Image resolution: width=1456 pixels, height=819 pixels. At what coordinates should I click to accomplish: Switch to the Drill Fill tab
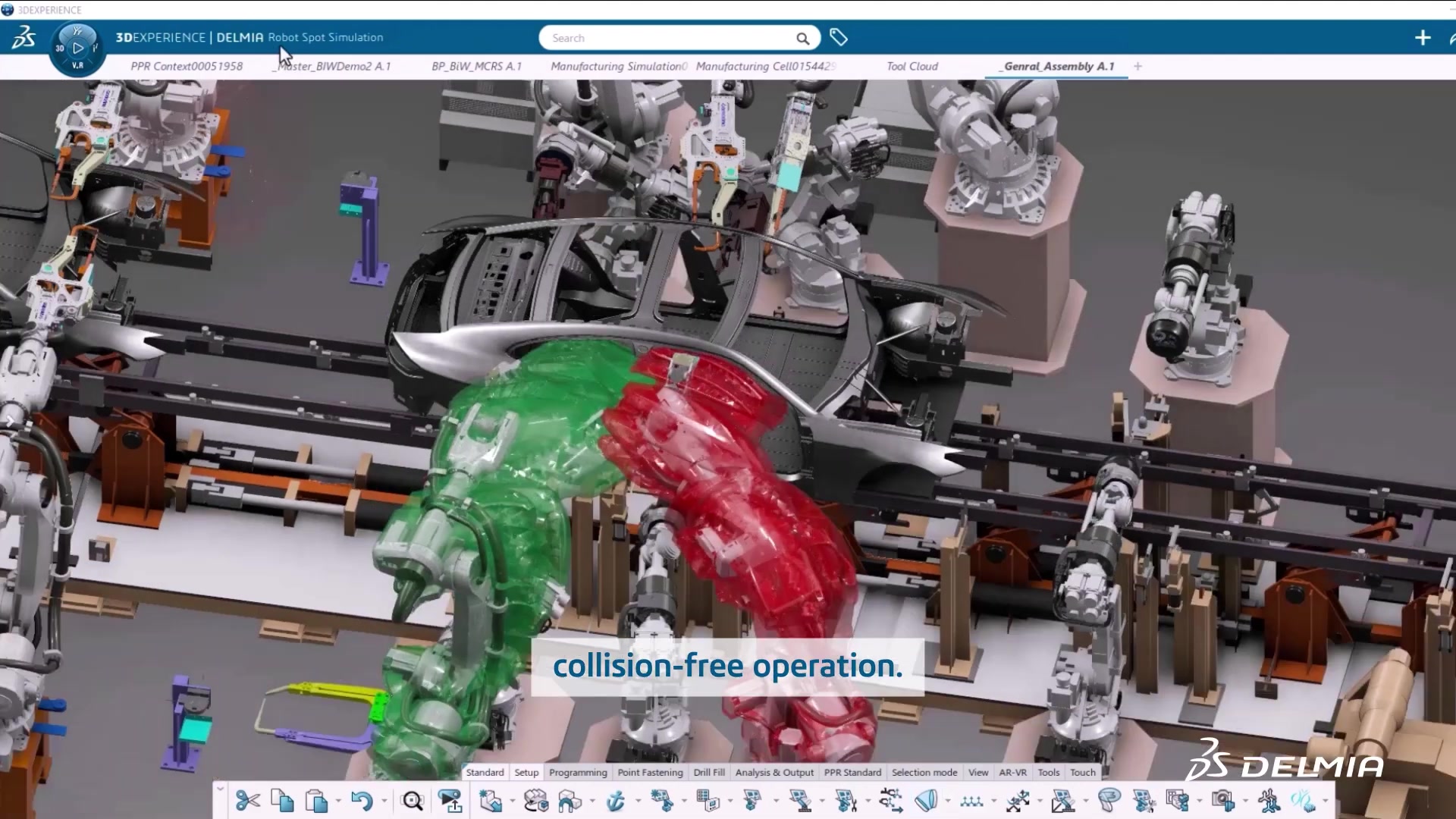coord(709,772)
